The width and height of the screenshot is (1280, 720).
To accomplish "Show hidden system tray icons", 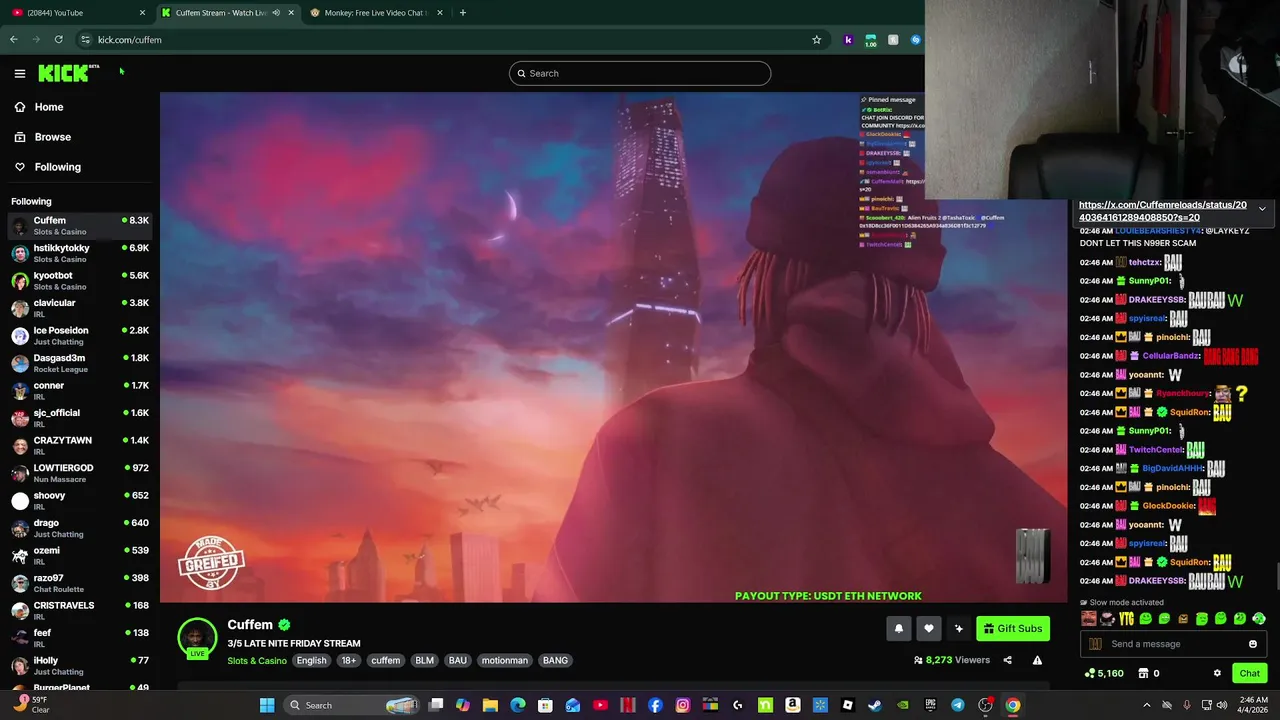I will tap(1147, 705).
